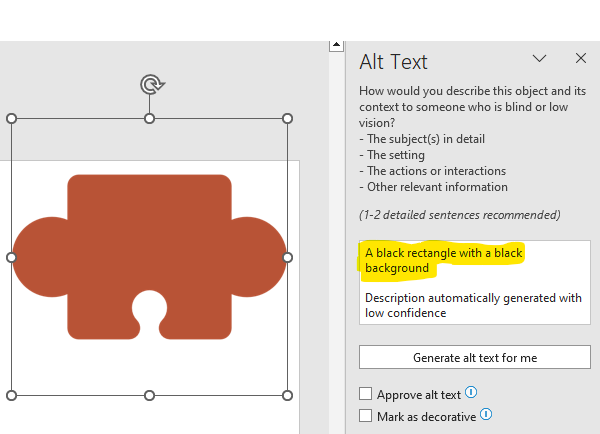Click the rotation handle above the puzzle shape
600x434 pixels.
[152, 85]
